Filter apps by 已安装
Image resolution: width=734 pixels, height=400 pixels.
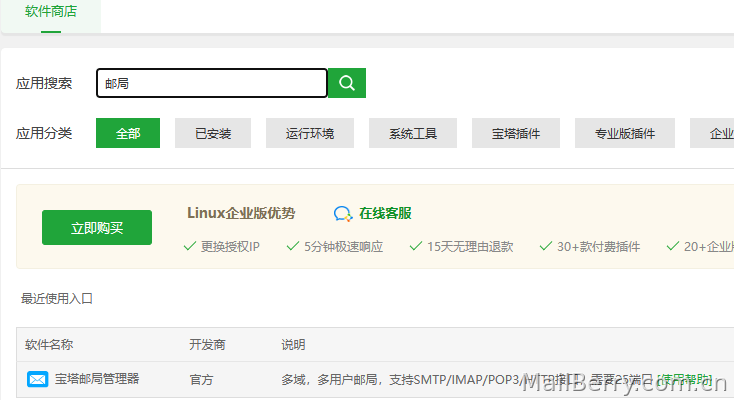[x=213, y=133]
